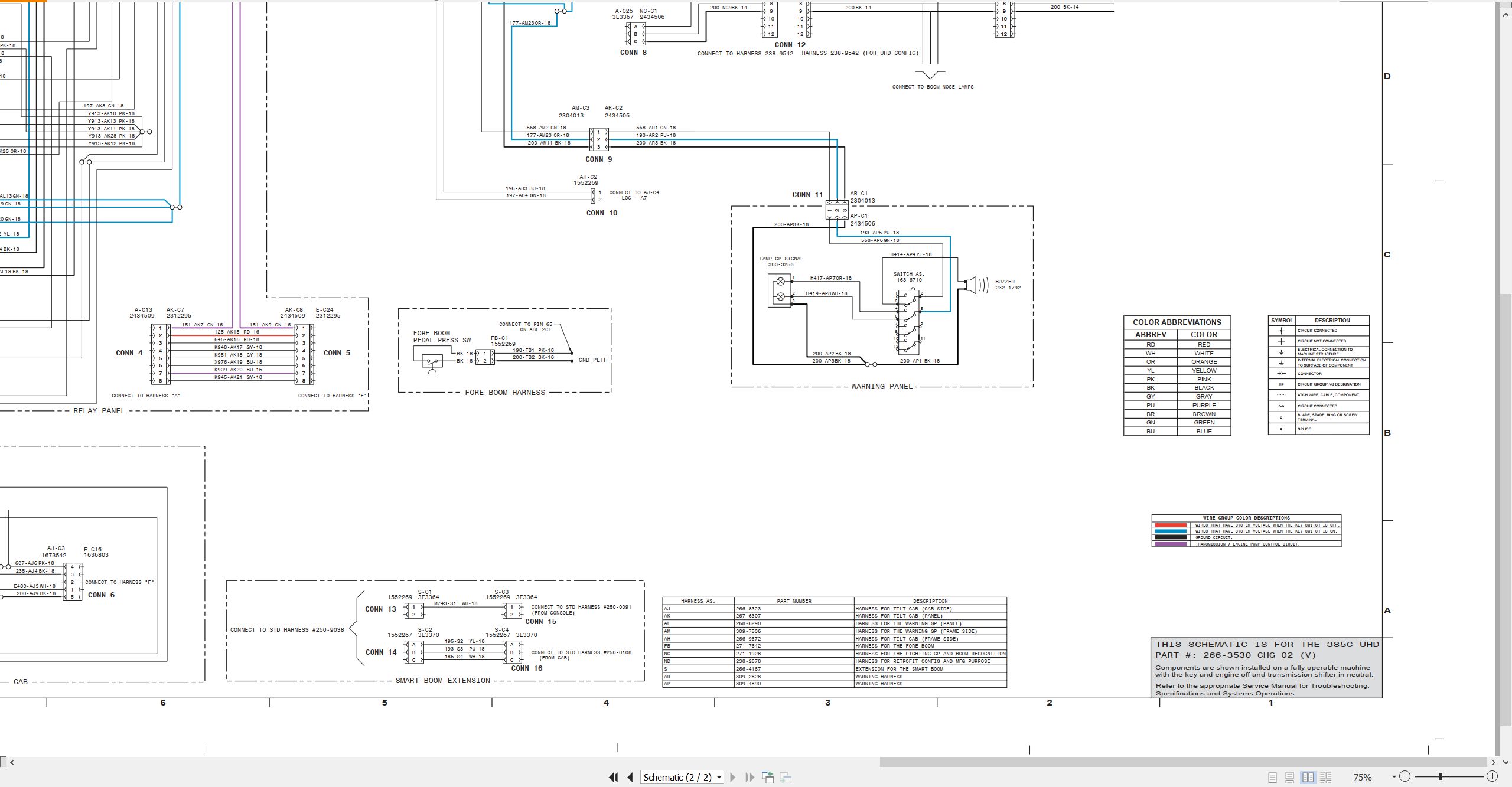Click the 'GND PLTF' ground label
Screen dimensions: 1512x787
pyautogui.click(x=592, y=360)
